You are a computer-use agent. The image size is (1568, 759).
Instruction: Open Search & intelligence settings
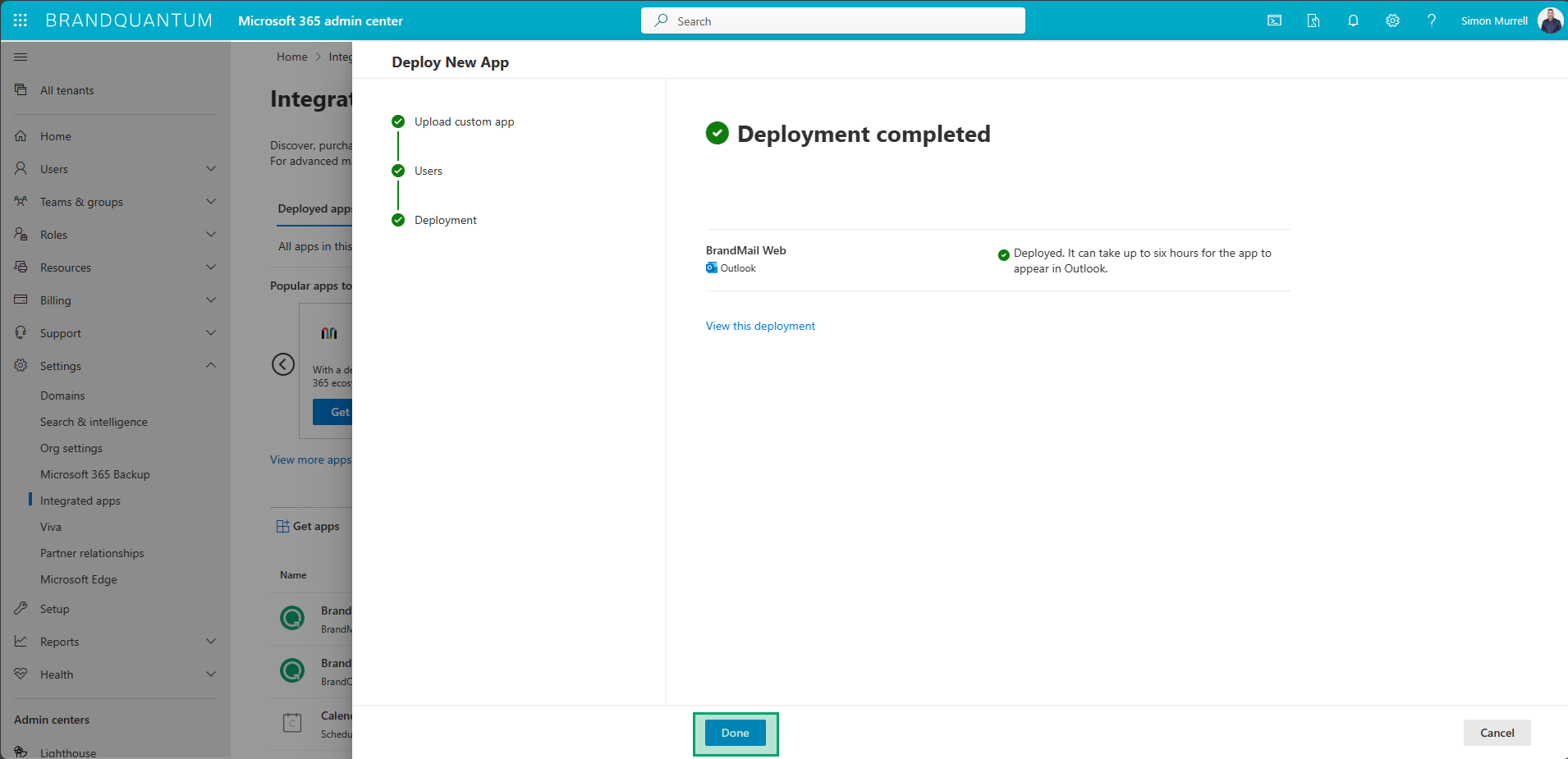(94, 422)
